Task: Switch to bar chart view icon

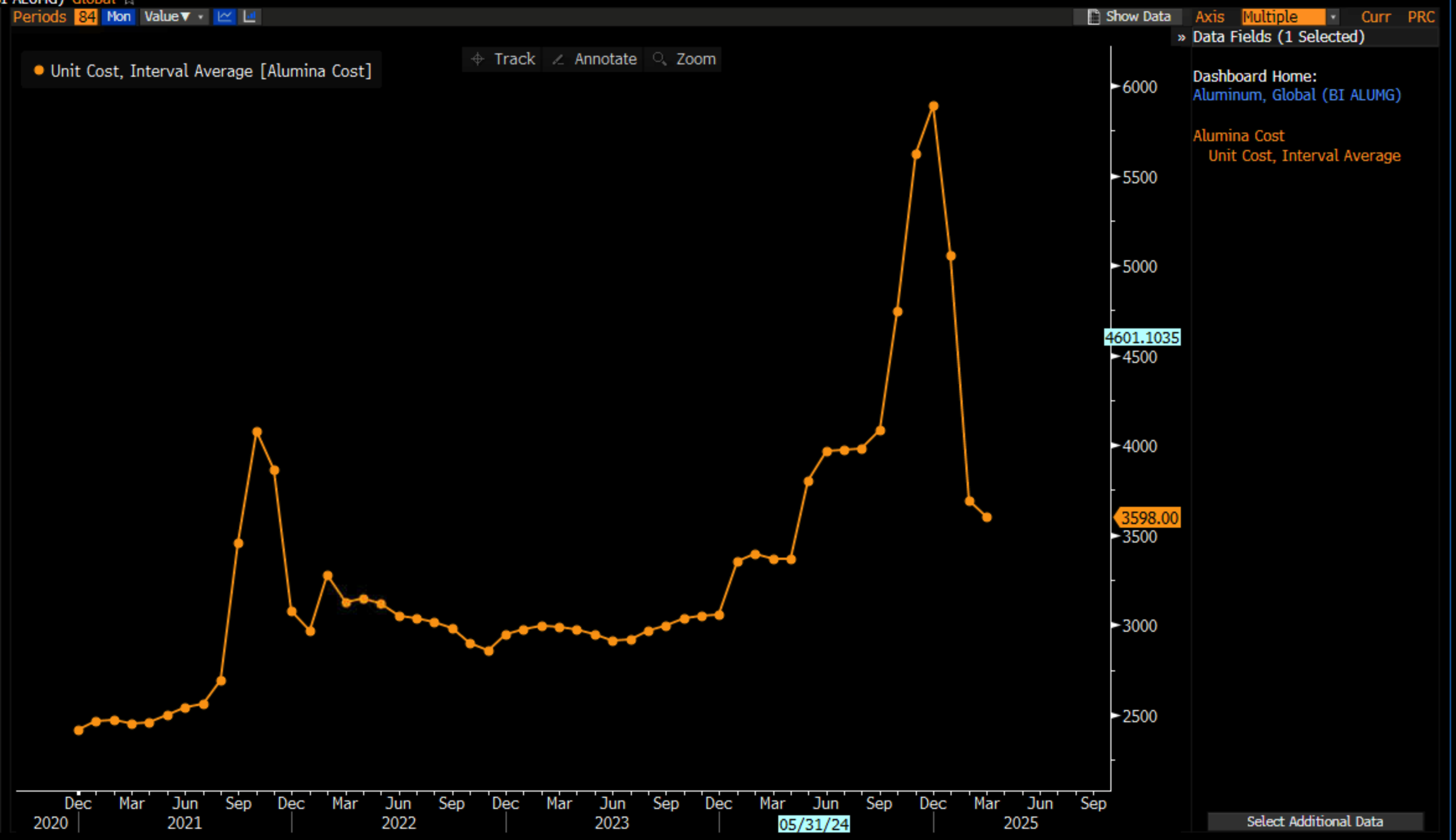Action: tap(250, 17)
